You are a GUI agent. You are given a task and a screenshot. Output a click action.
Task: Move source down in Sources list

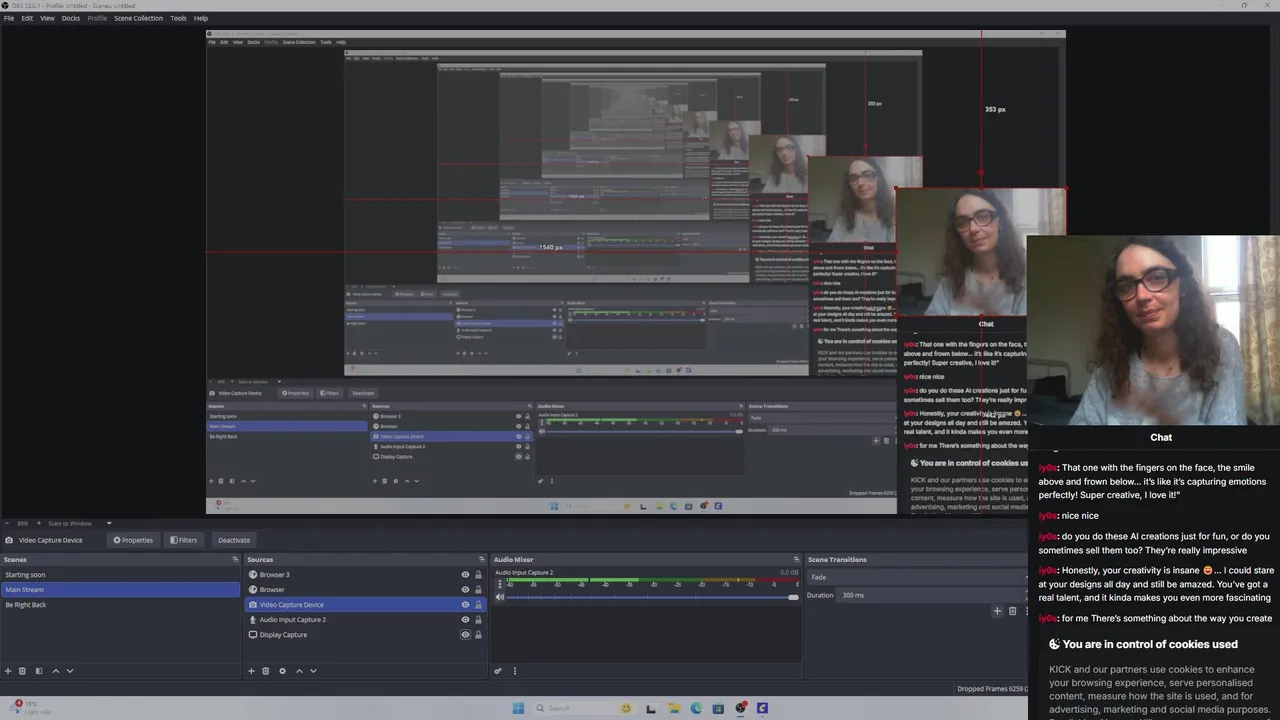coord(313,671)
